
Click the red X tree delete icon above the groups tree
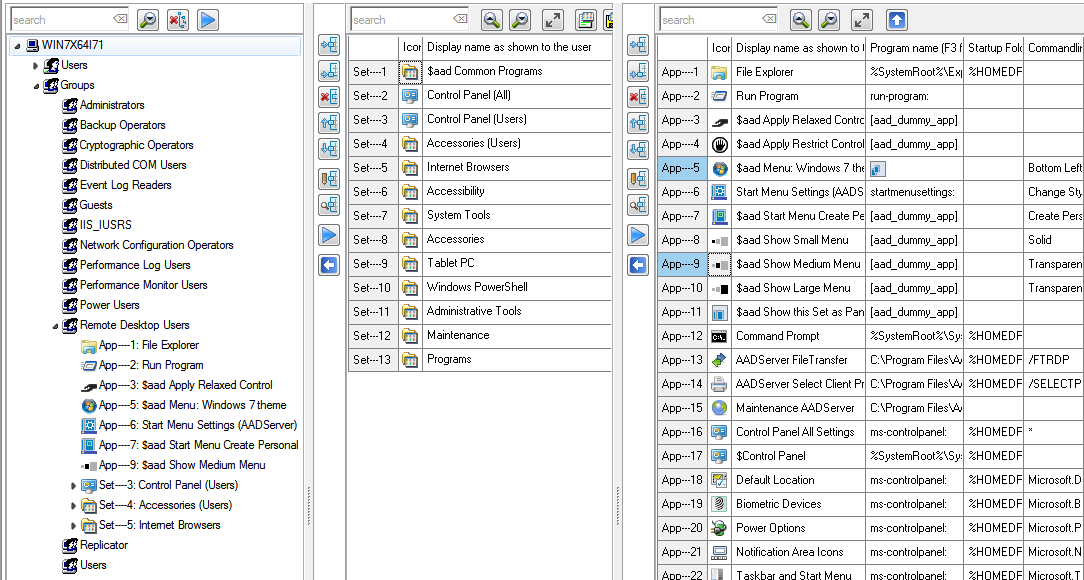tap(177, 19)
